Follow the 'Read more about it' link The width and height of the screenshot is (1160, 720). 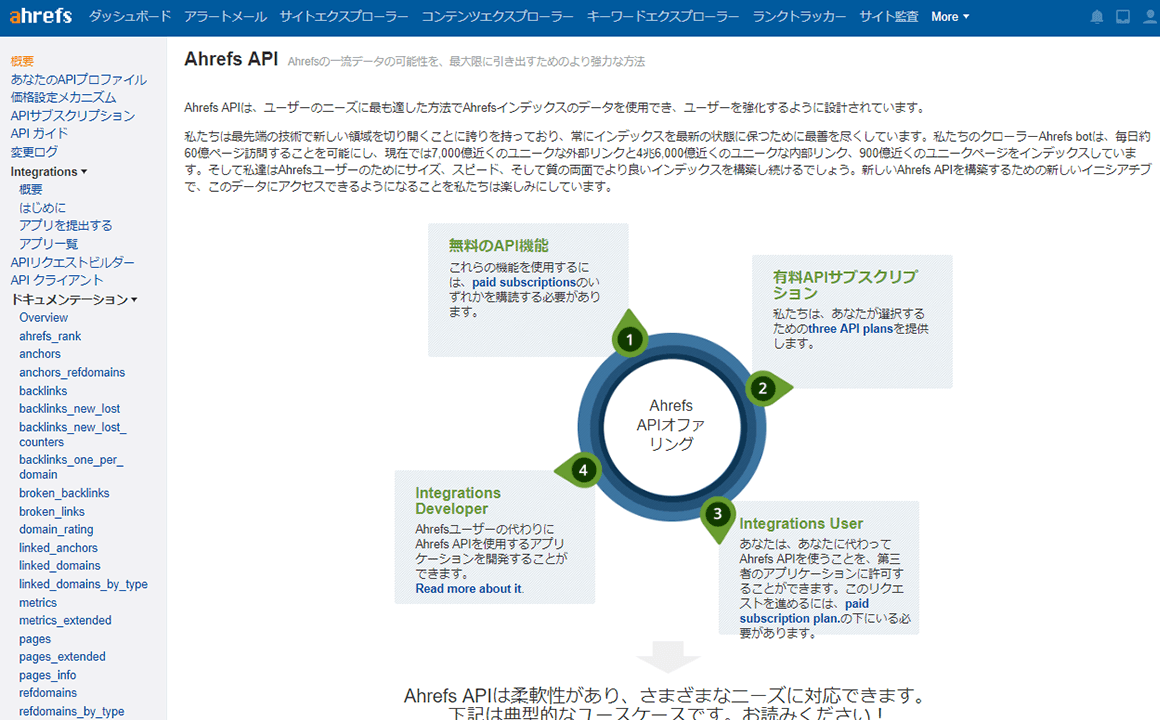pyautogui.click(x=468, y=589)
